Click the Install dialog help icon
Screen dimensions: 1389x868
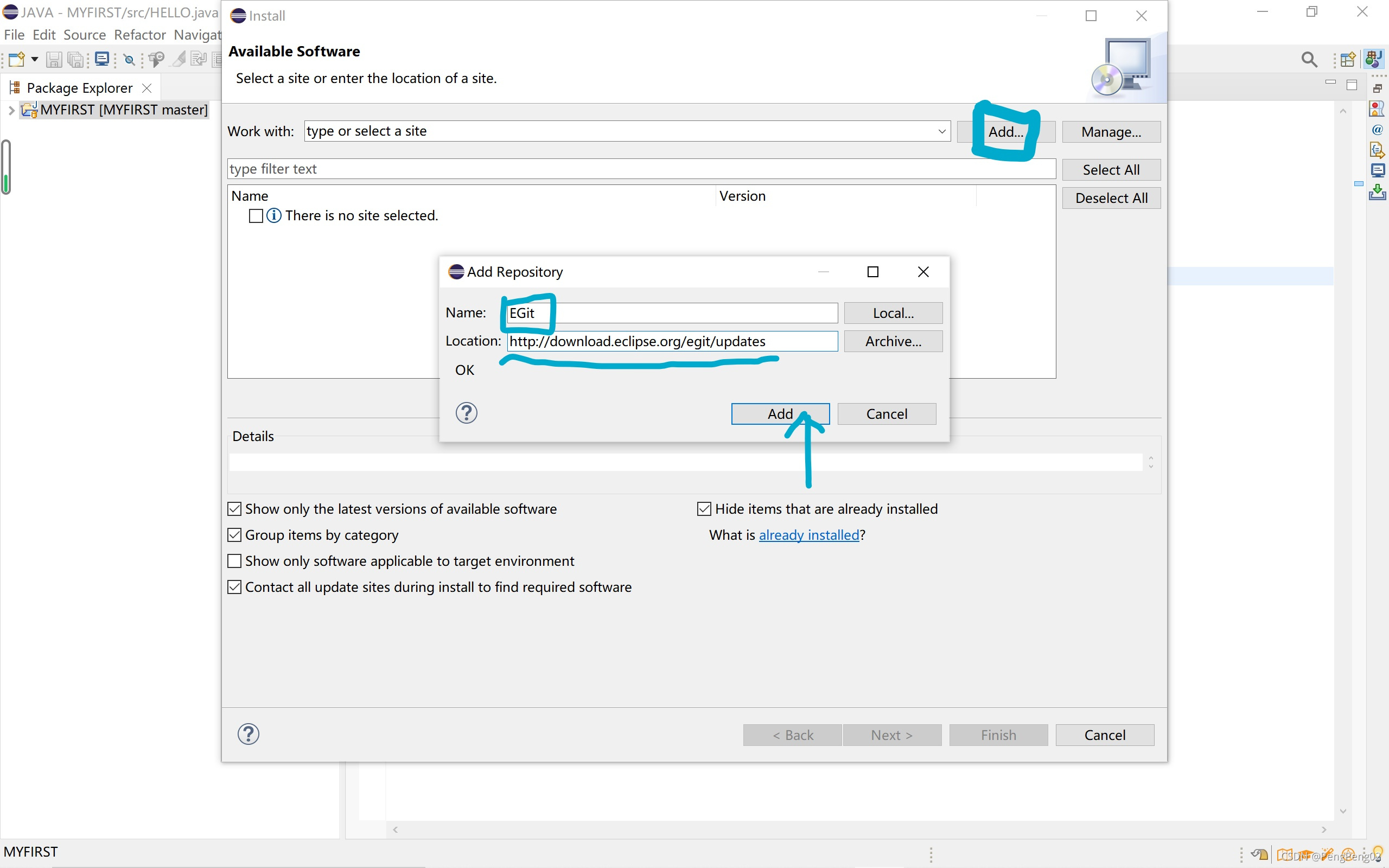(248, 734)
